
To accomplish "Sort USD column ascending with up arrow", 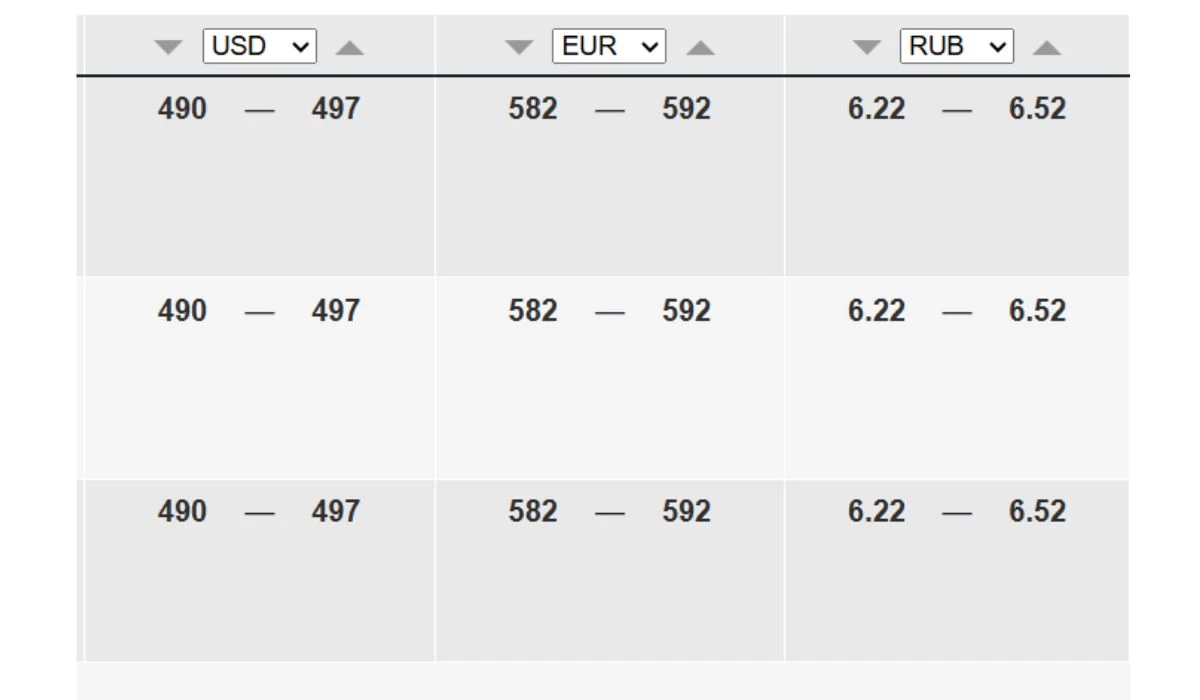I will point(349,47).
